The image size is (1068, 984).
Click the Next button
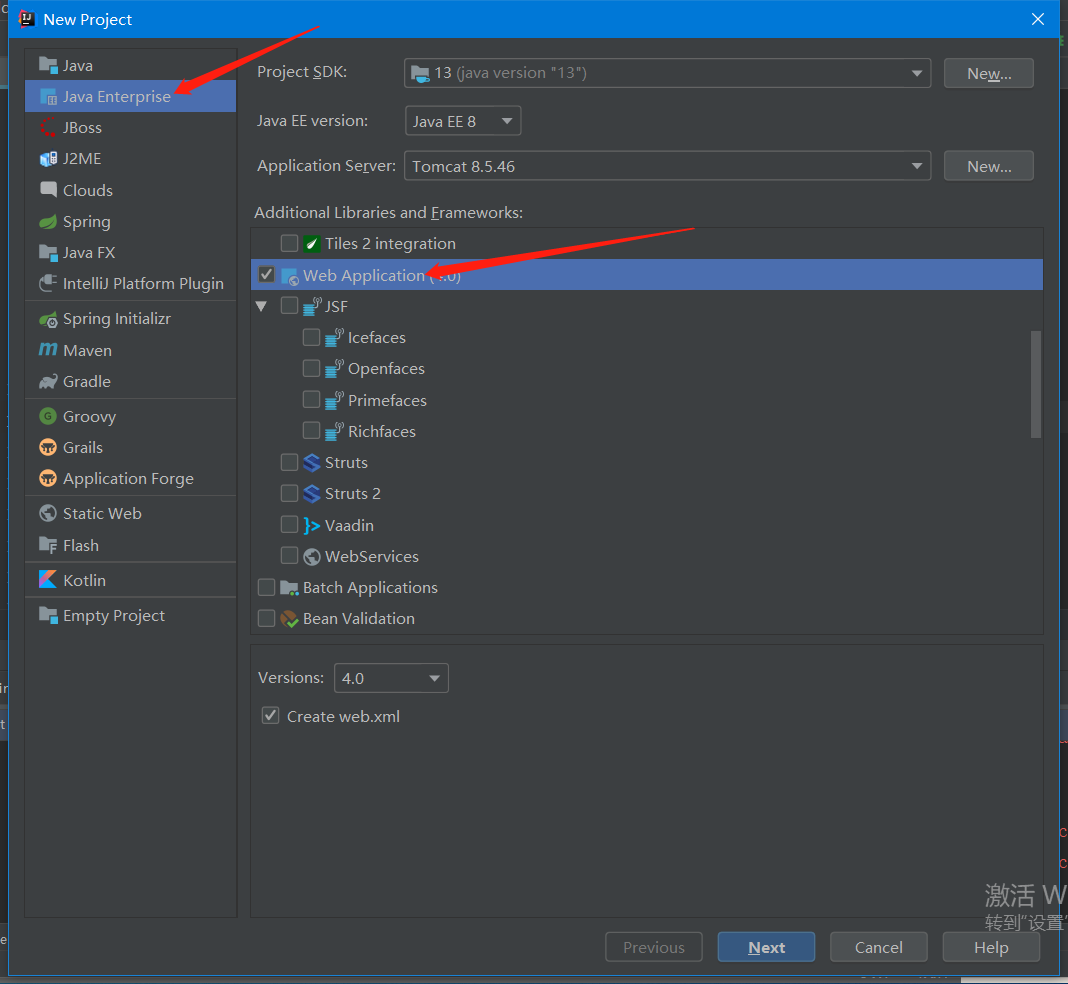point(766,947)
